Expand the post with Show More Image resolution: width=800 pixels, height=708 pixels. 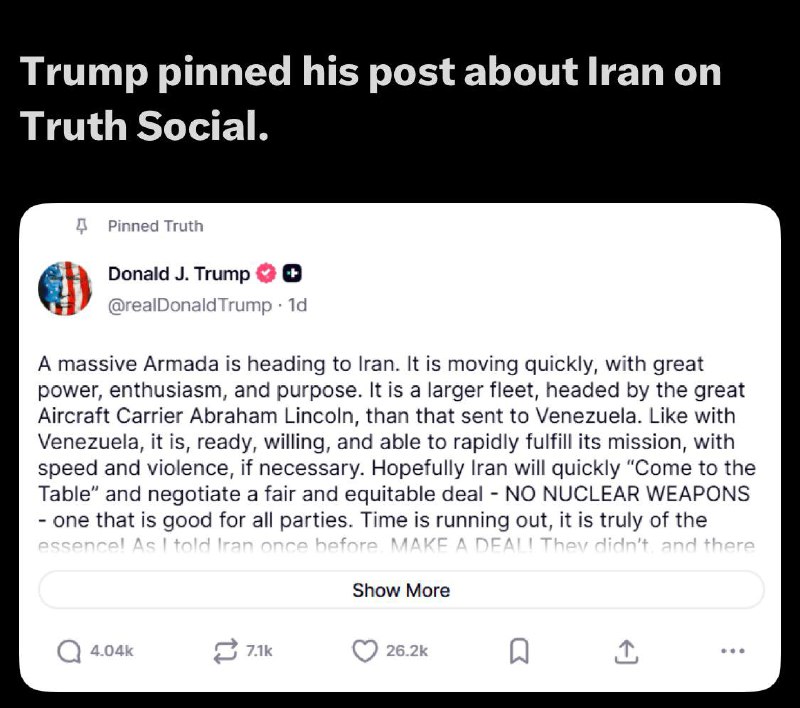tap(400, 590)
